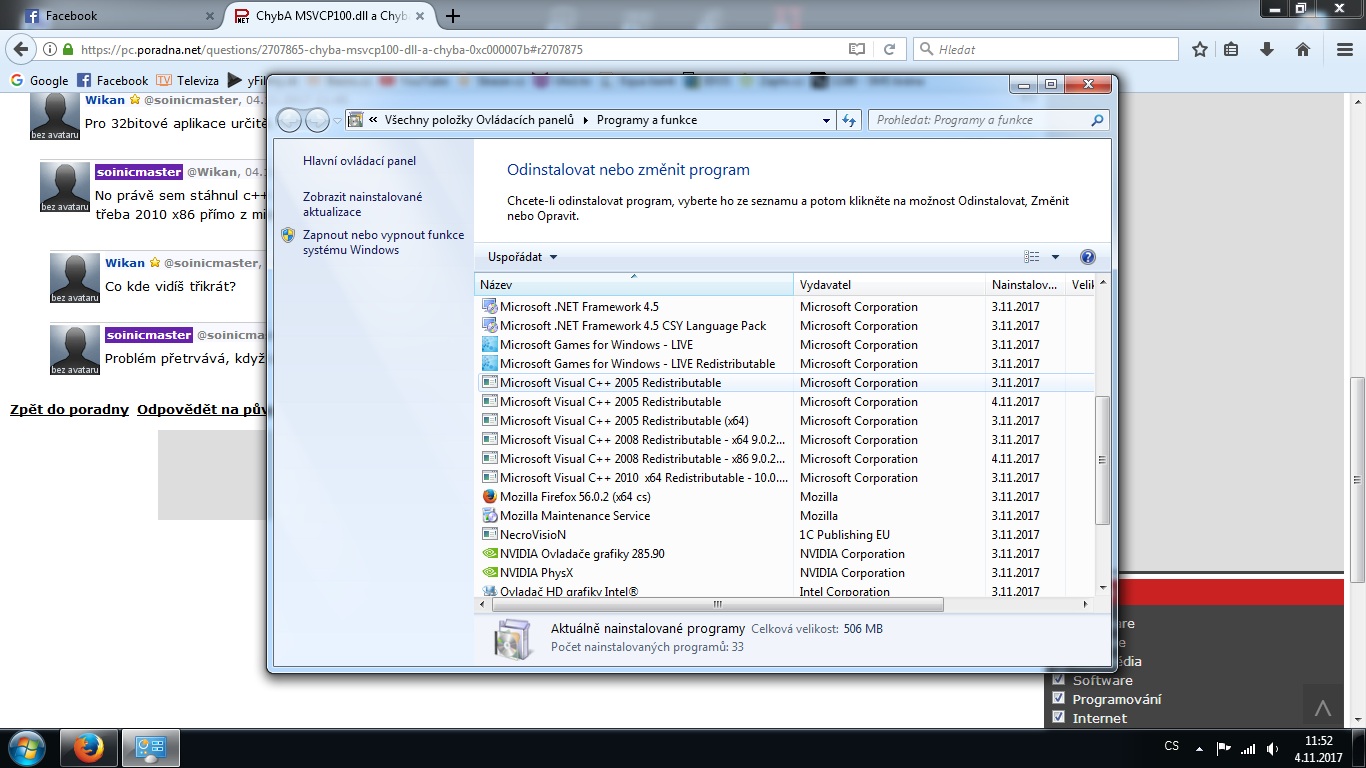1366x768 pixels.
Task: Click the volume speaker tray icon
Action: click(x=1271, y=748)
